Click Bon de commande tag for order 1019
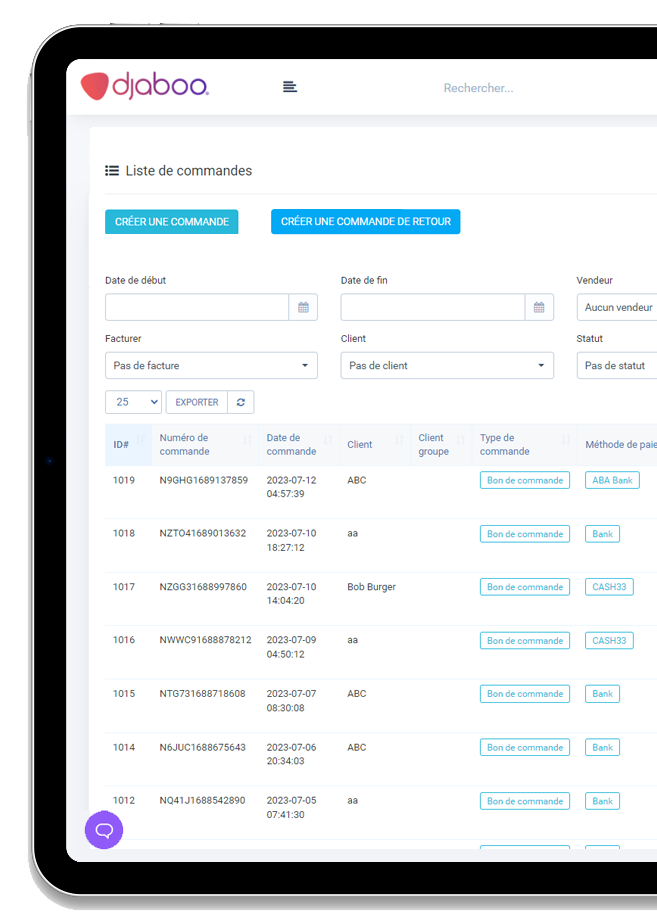 524,480
